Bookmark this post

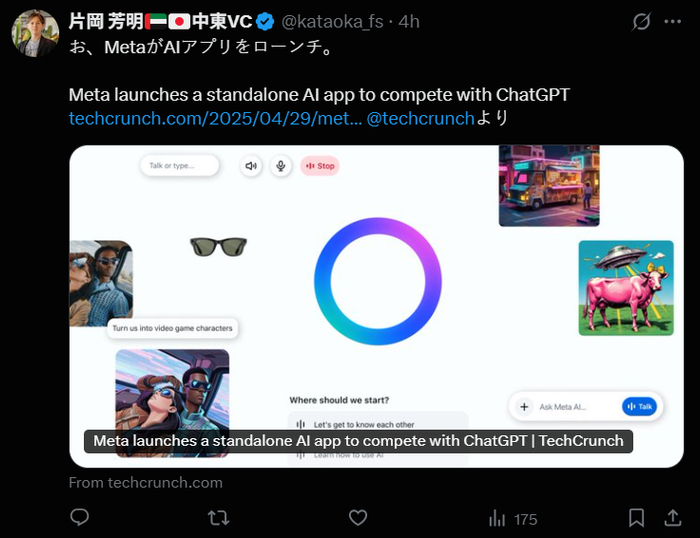point(636,518)
